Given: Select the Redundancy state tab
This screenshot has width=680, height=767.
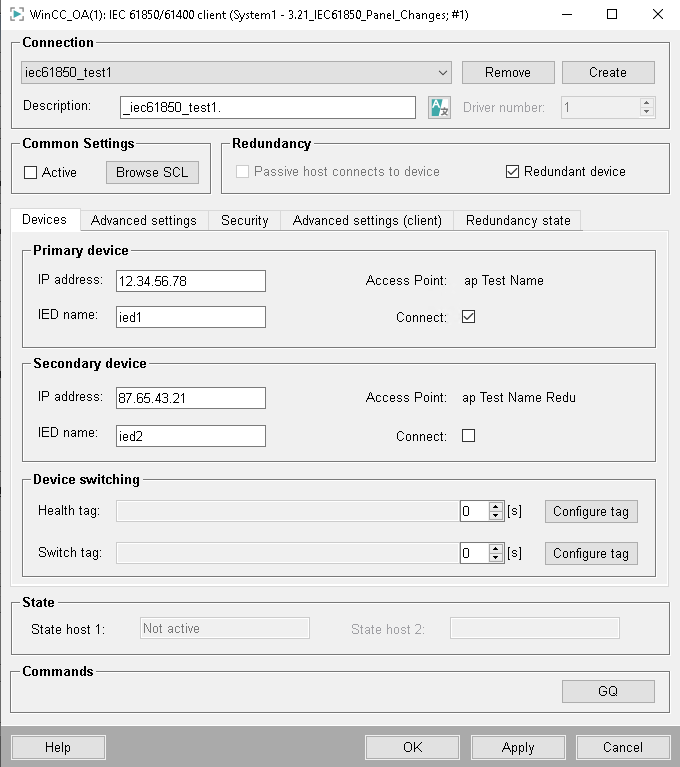Looking at the screenshot, I should point(517,220).
